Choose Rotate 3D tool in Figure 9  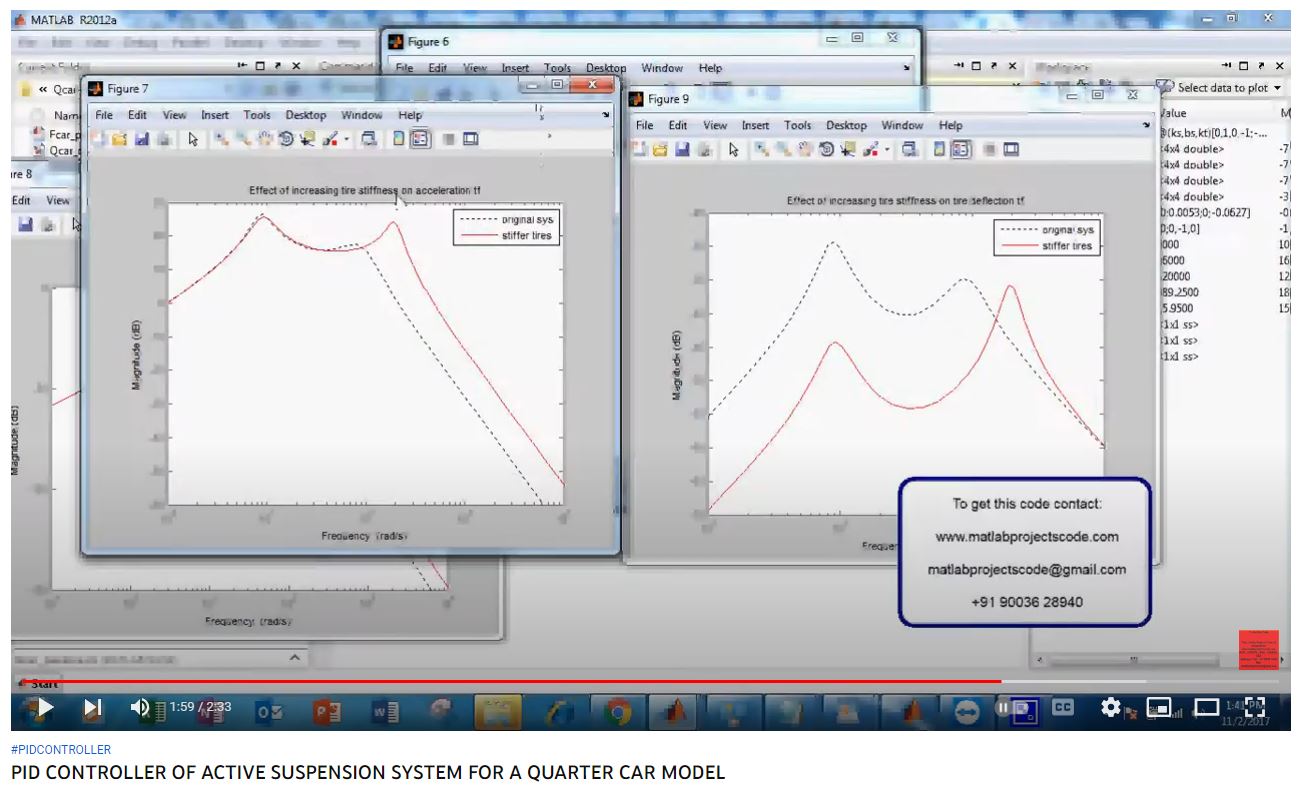827,150
